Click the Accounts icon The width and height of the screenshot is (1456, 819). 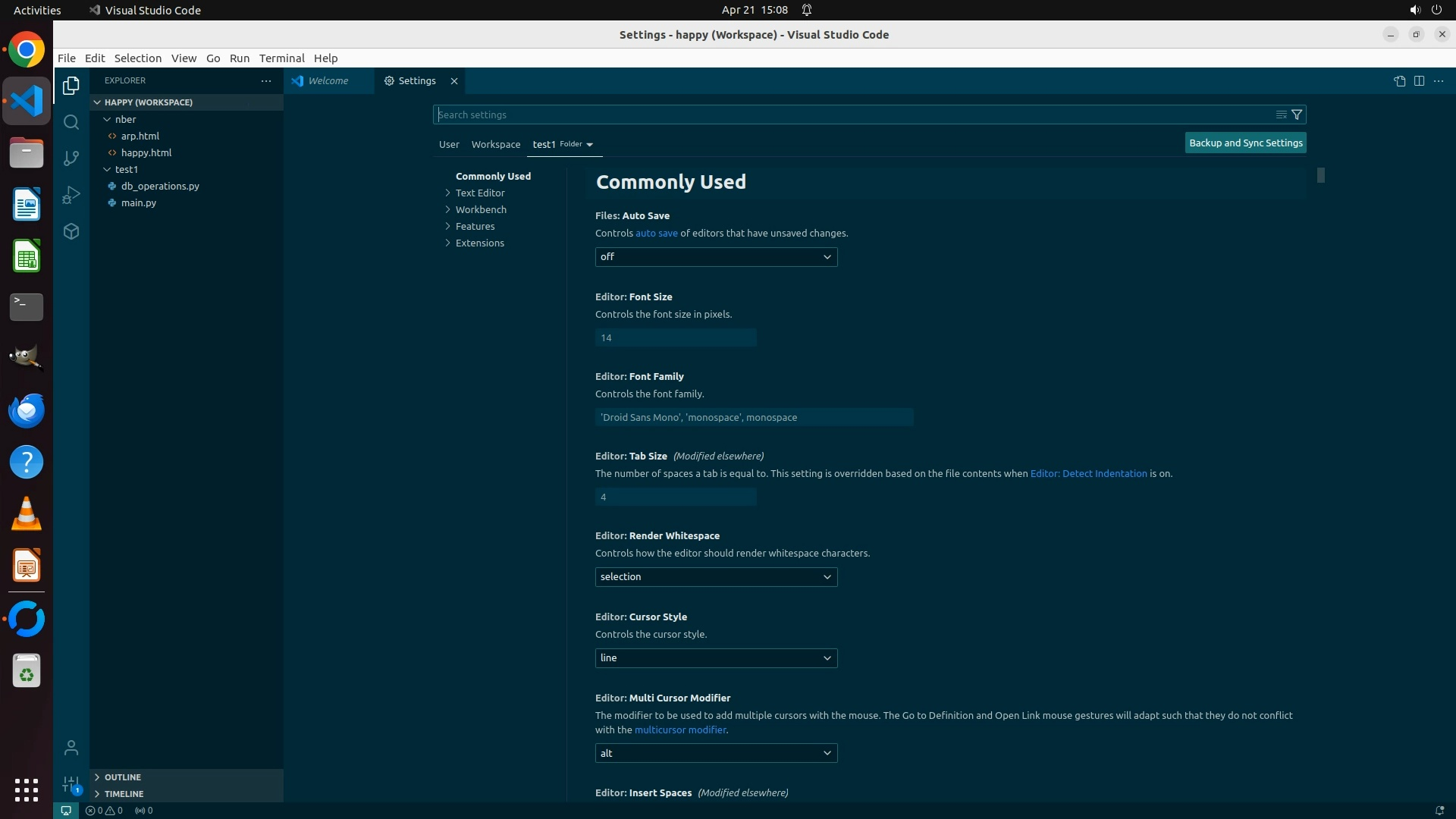(71, 748)
